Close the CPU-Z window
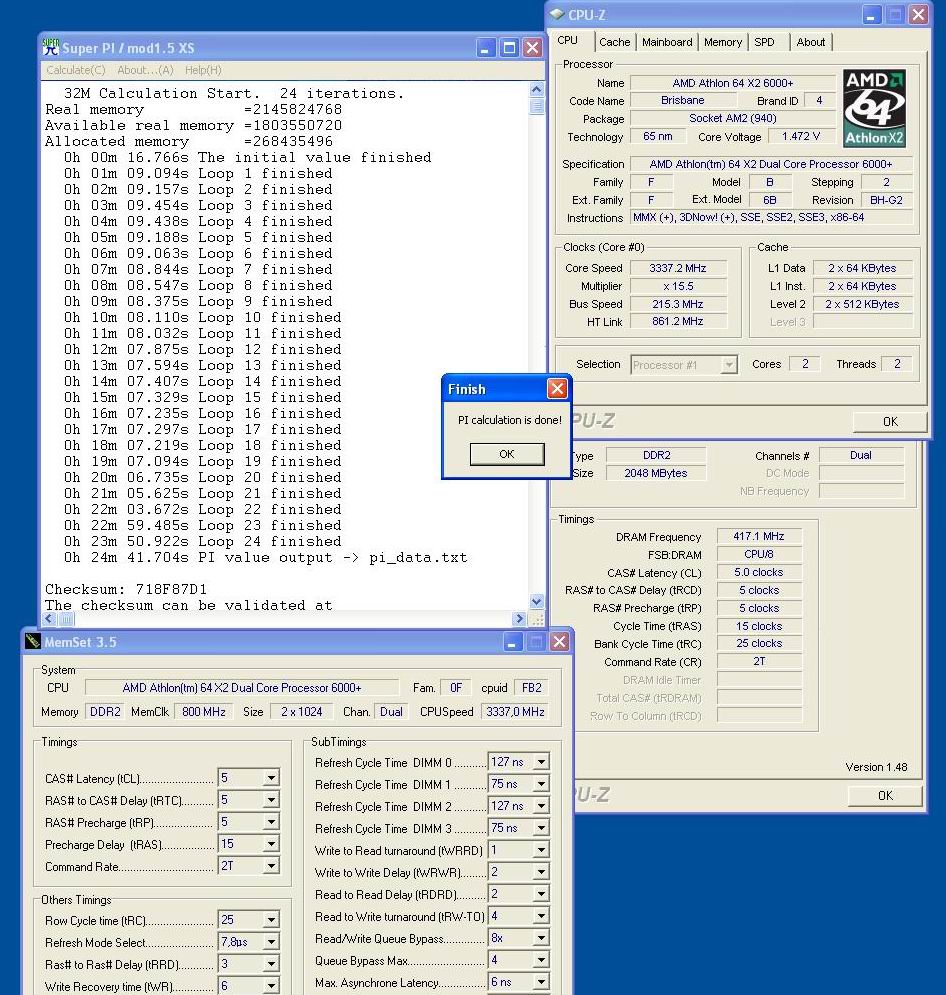Screen dimensions: 946x995 coord(918,15)
